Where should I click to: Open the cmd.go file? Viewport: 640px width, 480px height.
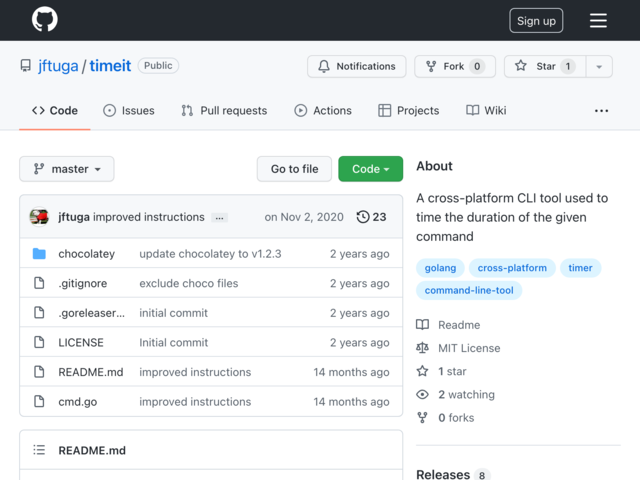click(x=78, y=402)
